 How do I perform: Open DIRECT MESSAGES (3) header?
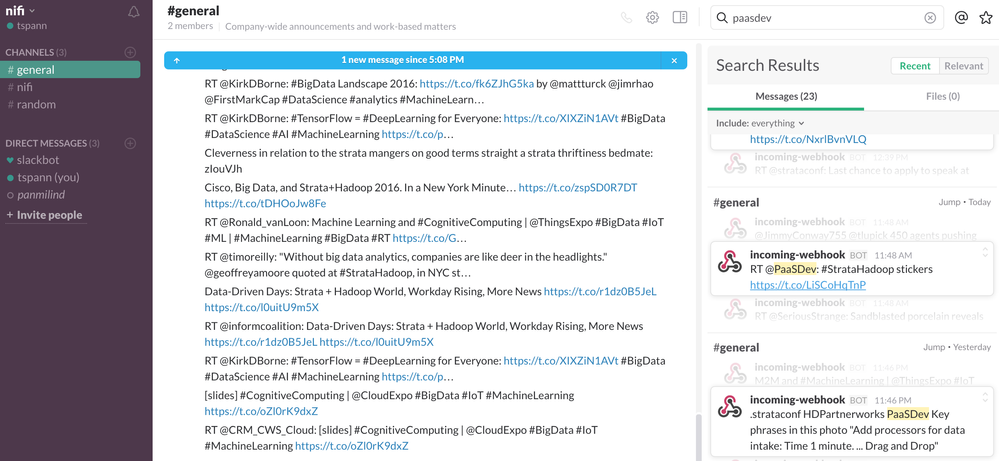[52, 143]
